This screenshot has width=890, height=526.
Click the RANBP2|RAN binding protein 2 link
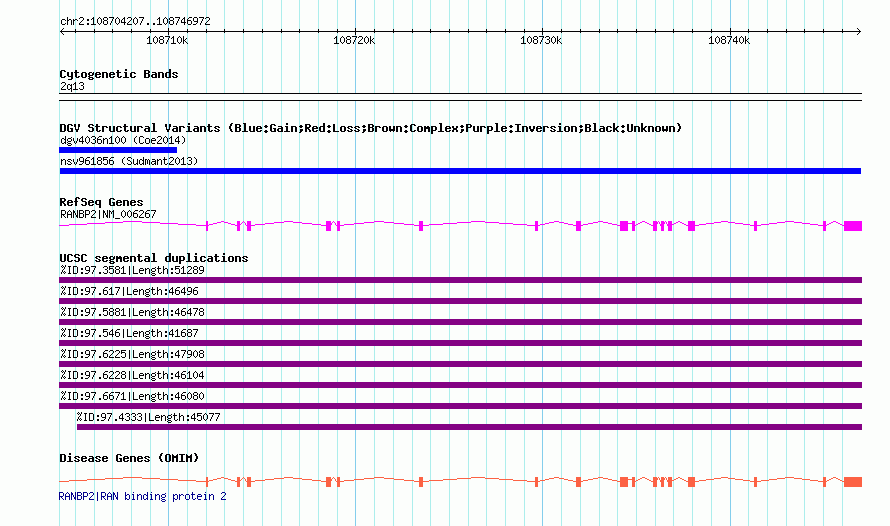[142, 496]
